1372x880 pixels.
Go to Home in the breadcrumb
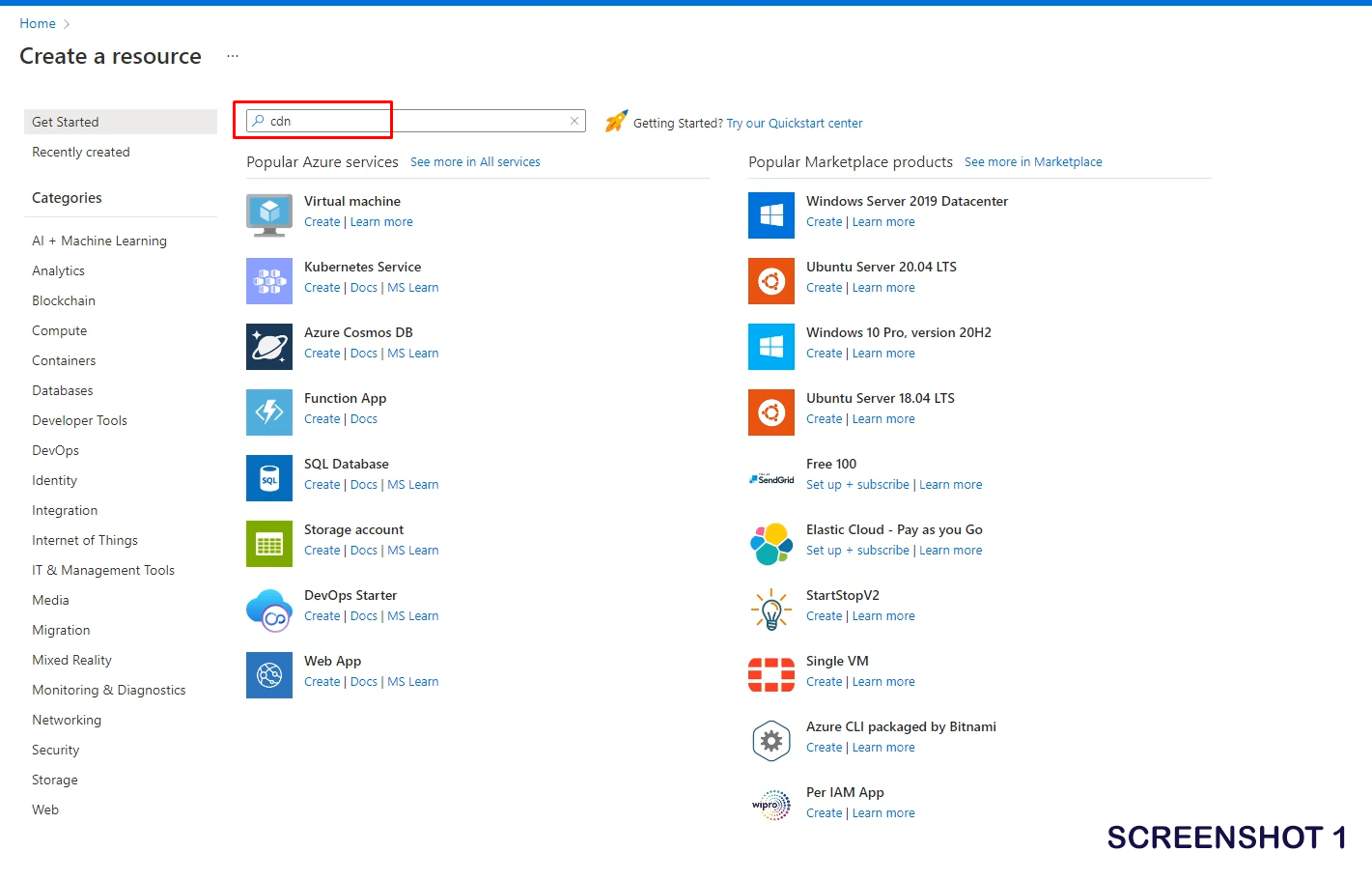coord(38,23)
